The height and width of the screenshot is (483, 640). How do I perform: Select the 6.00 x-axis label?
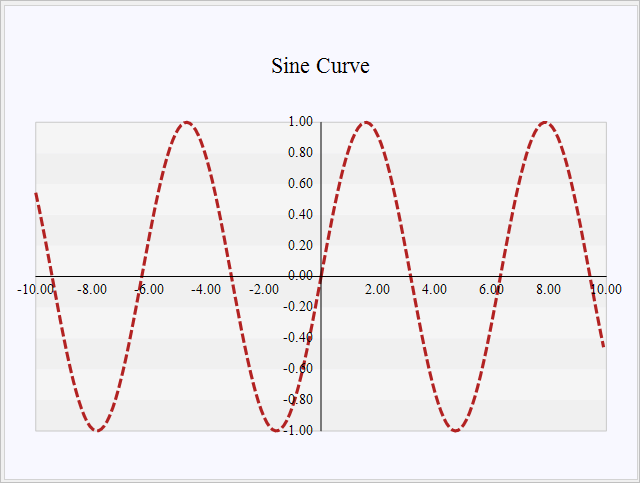click(x=491, y=289)
